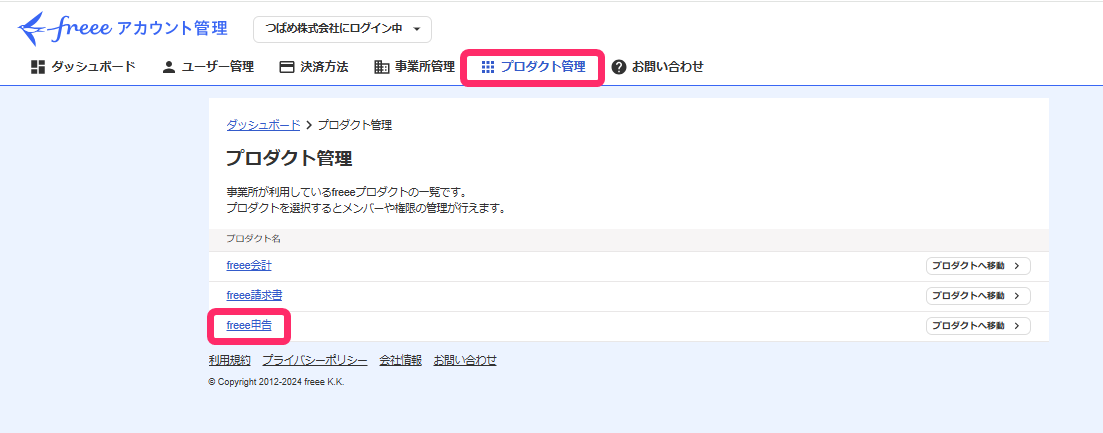Click the プロダクト名 column header

click(x=253, y=239)
